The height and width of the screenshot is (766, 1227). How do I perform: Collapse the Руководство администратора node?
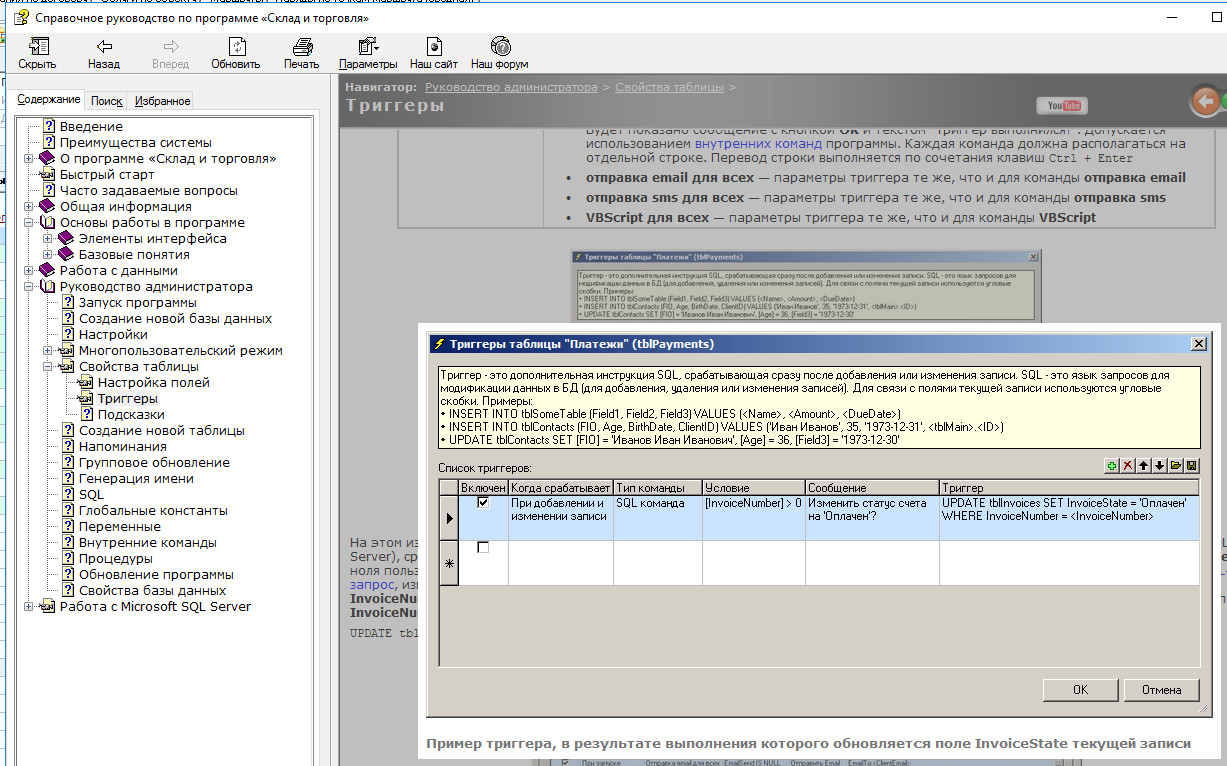point(29,287)
